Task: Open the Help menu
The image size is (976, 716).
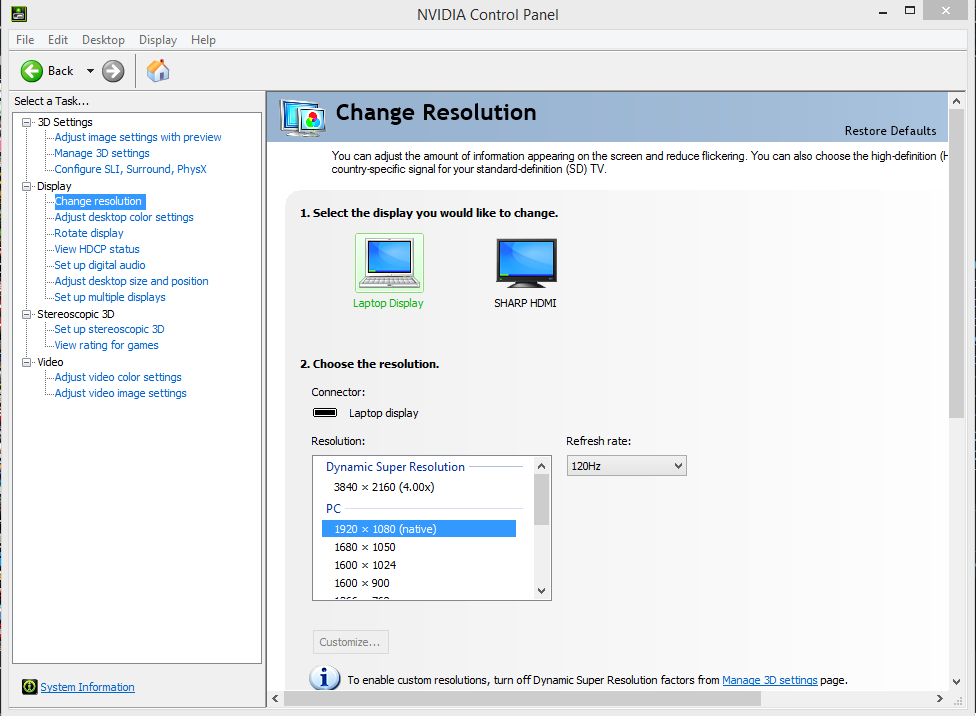Action: (204, 40)
